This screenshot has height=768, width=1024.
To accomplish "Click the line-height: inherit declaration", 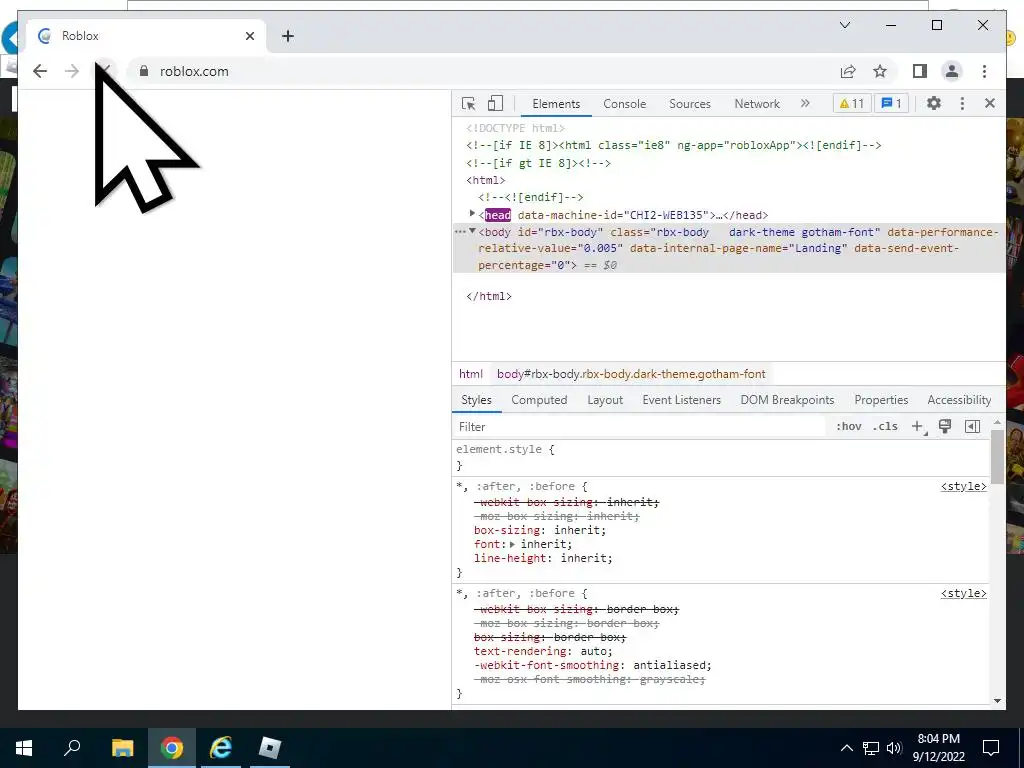I will click(543, 558).
